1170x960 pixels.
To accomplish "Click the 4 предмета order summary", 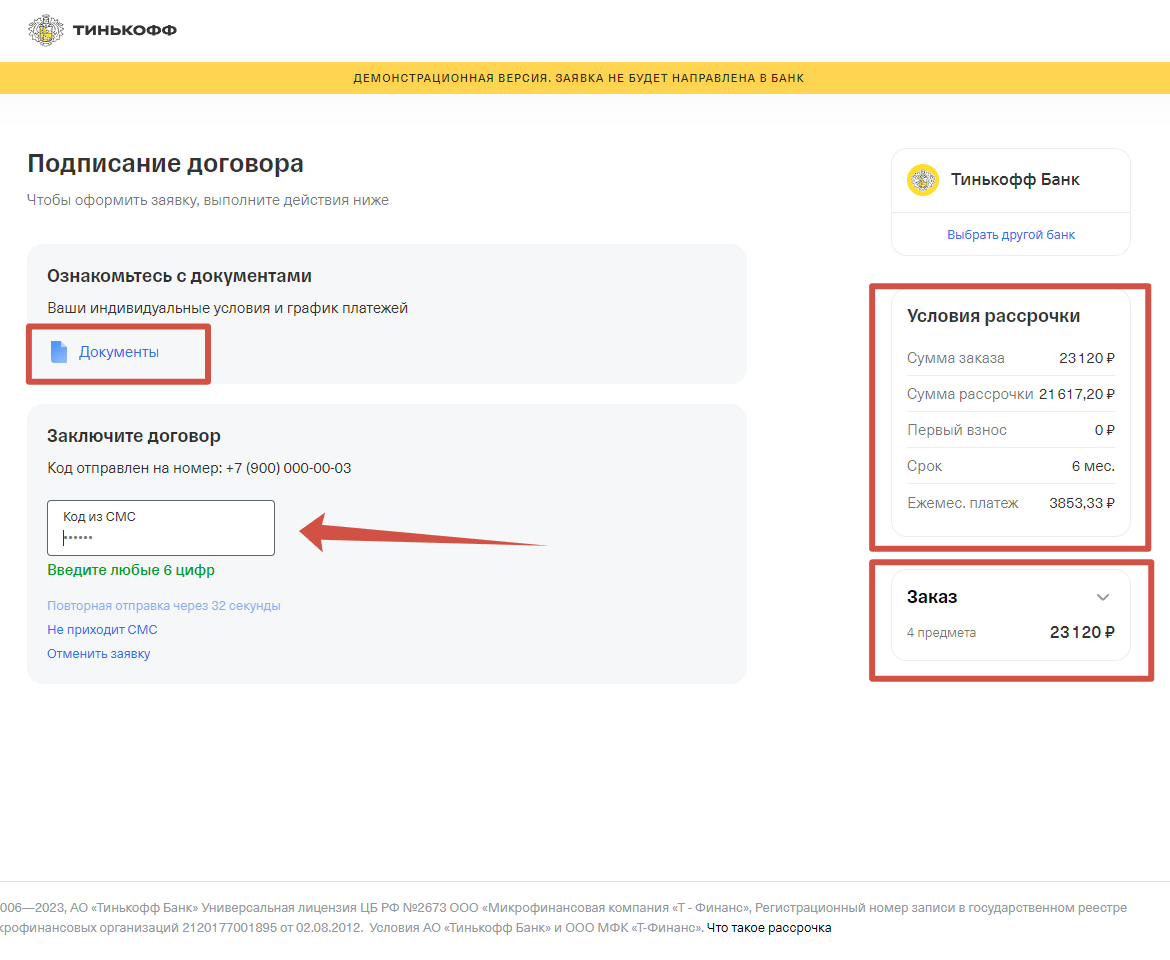I will click(941, 633).
